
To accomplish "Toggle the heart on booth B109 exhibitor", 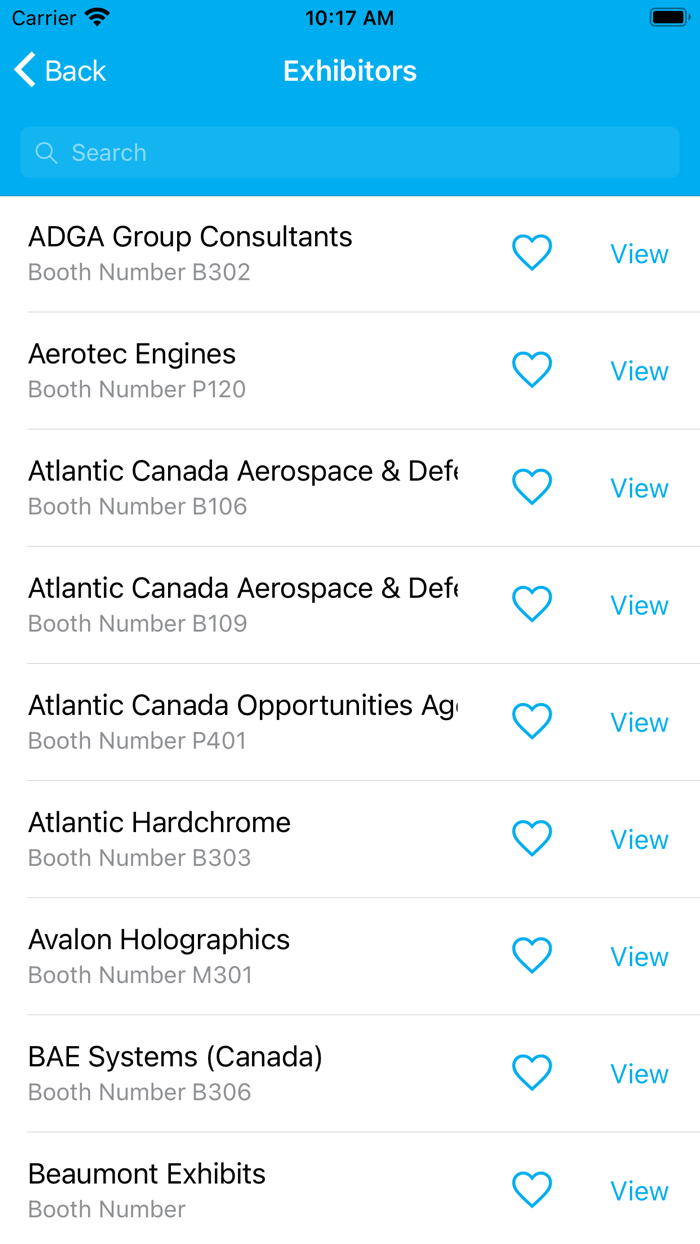I will click(532, 604).
